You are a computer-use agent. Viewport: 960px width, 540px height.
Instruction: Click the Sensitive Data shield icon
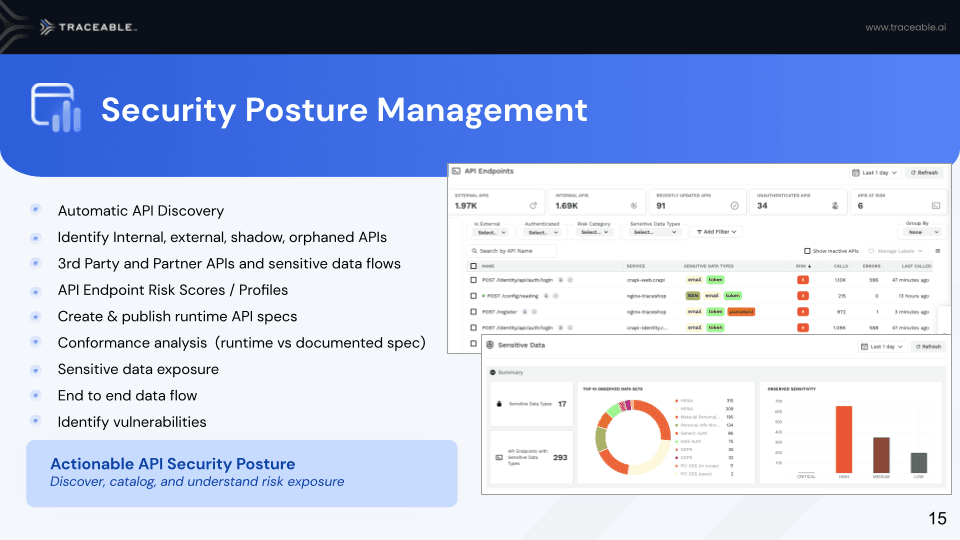(x=490, y=346)
